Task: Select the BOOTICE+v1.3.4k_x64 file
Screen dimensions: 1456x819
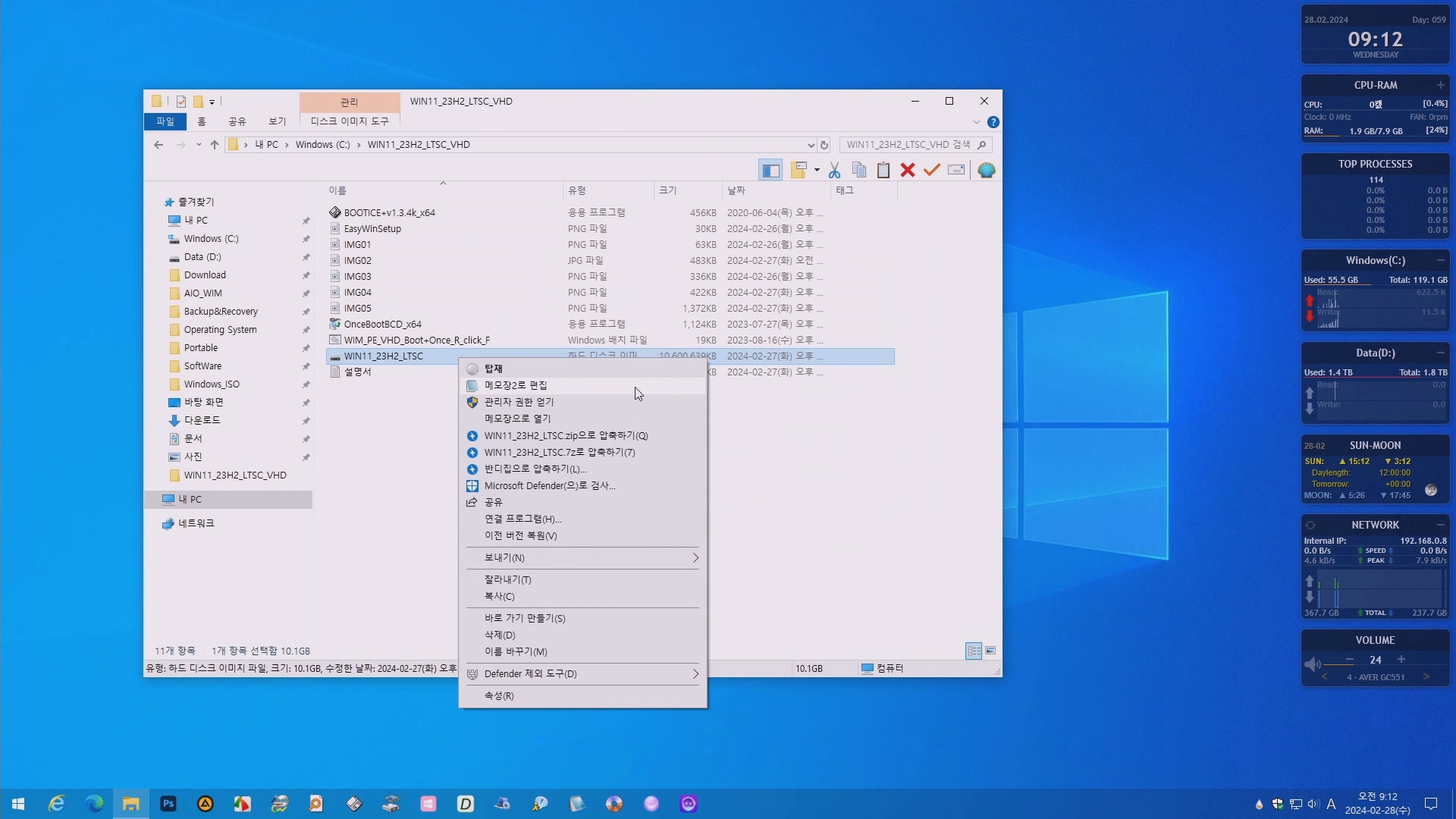Action: point(389,213)
